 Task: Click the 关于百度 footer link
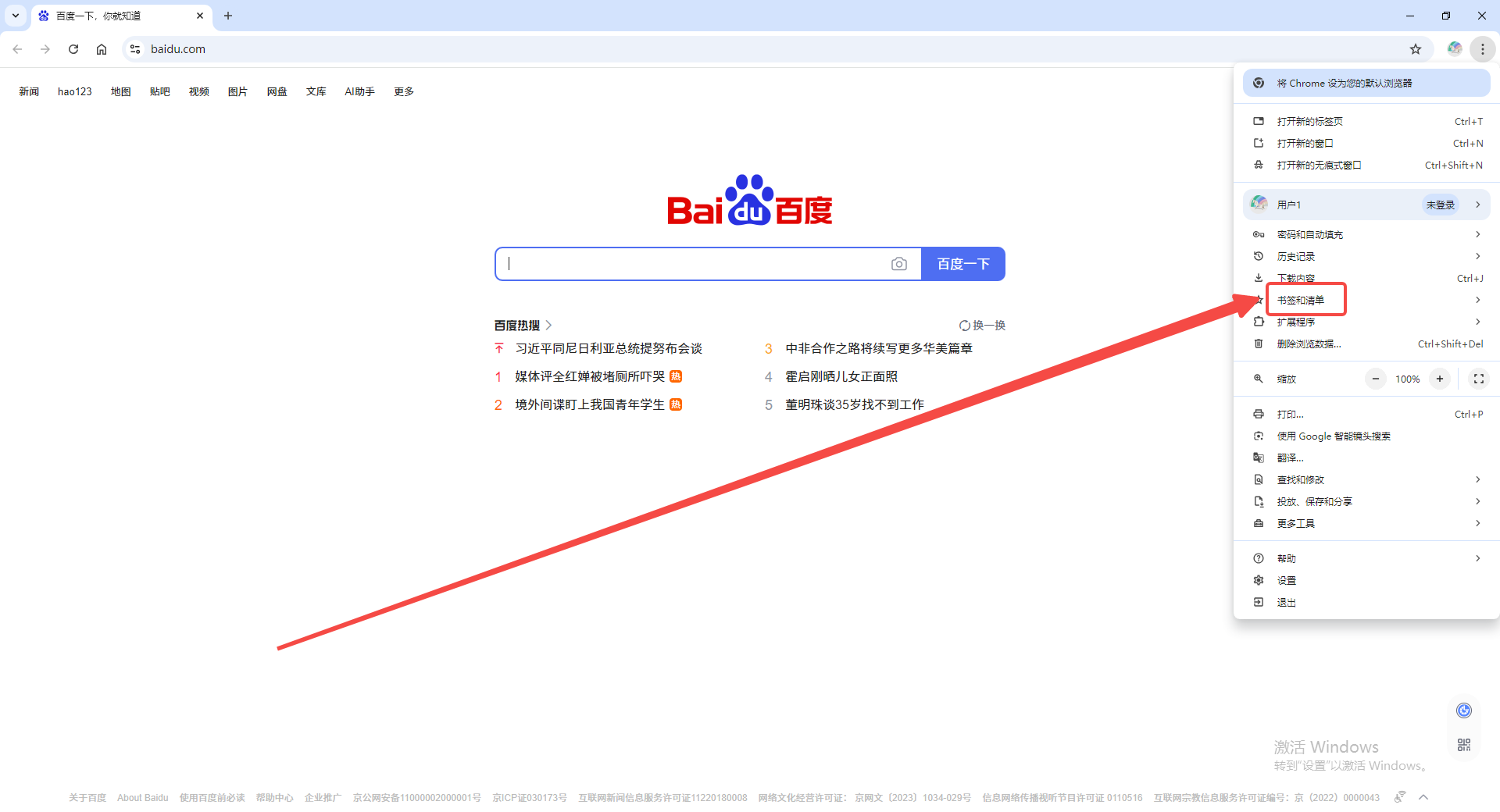pyautogui.click(x=87, y=798)
